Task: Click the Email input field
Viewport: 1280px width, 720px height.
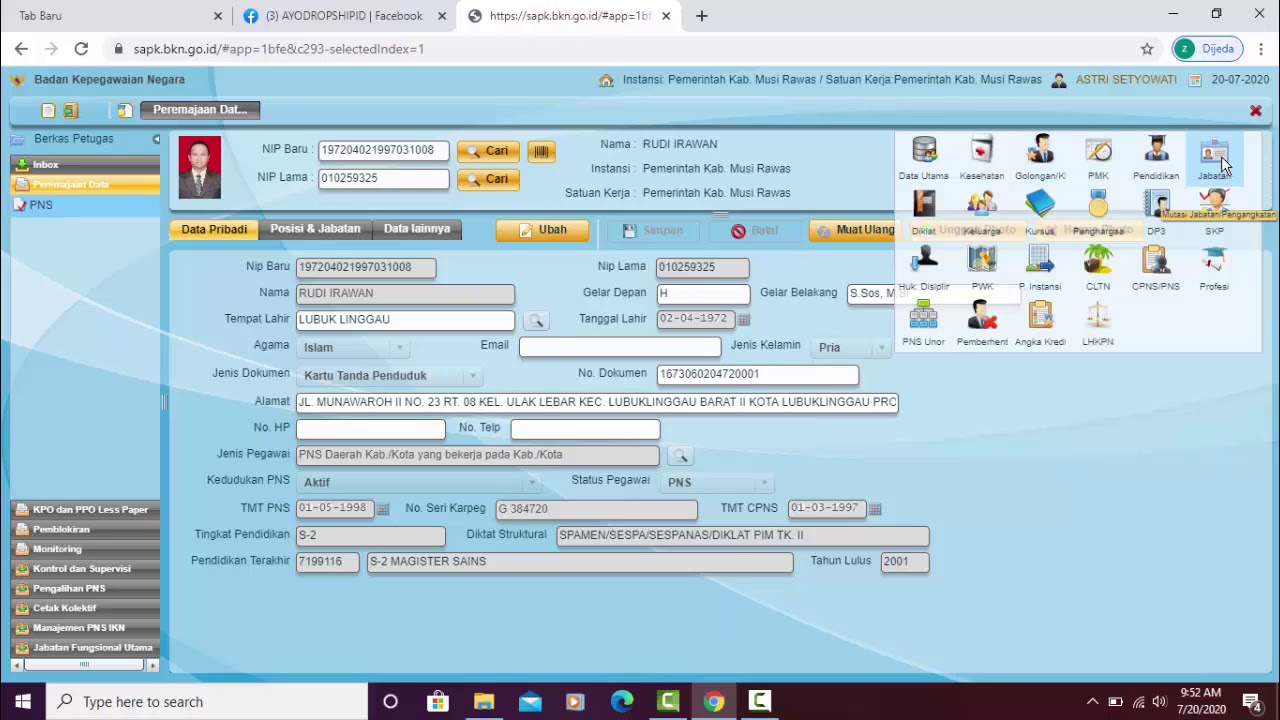Action: coord(619,346)
